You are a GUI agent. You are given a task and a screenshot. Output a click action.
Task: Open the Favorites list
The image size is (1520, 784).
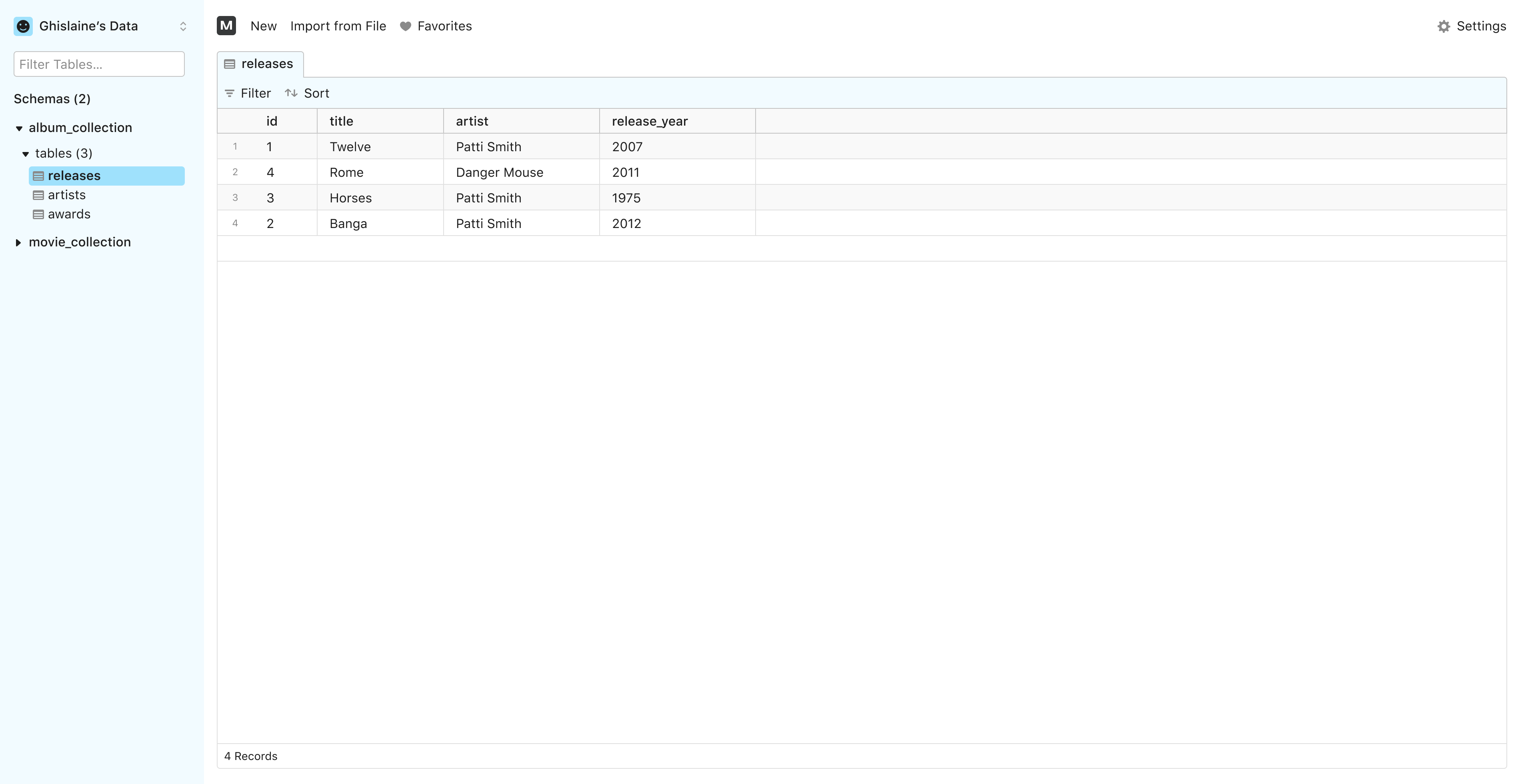point(444,26)
